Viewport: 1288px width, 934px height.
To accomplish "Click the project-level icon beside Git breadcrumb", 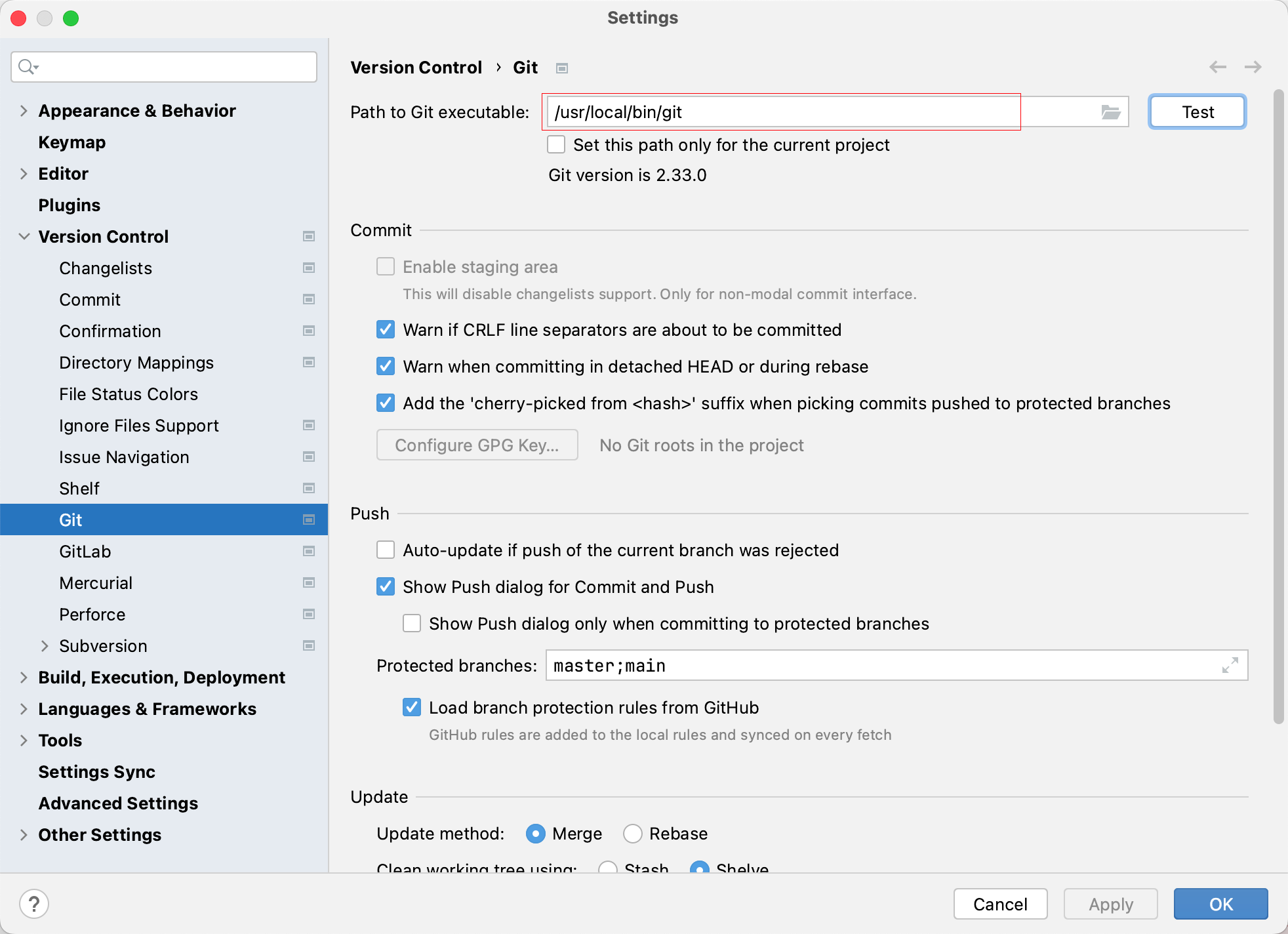I will click(x=562, y=68).
